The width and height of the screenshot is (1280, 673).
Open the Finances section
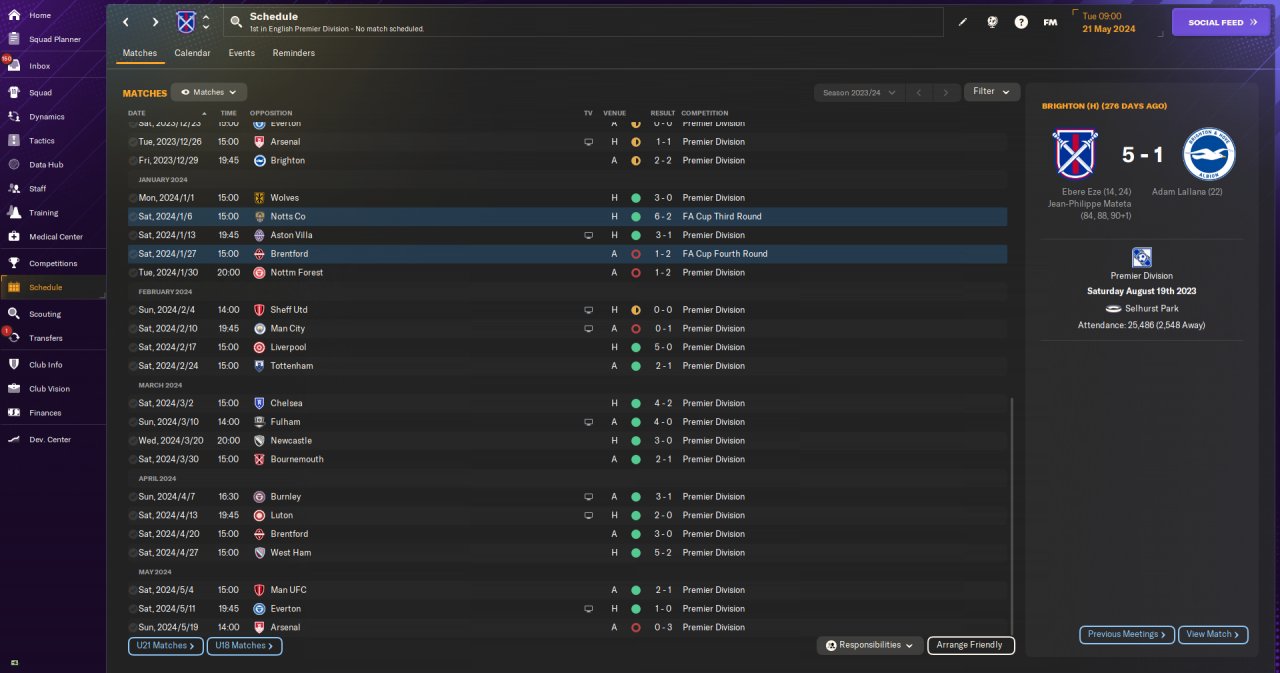point(45,413)
